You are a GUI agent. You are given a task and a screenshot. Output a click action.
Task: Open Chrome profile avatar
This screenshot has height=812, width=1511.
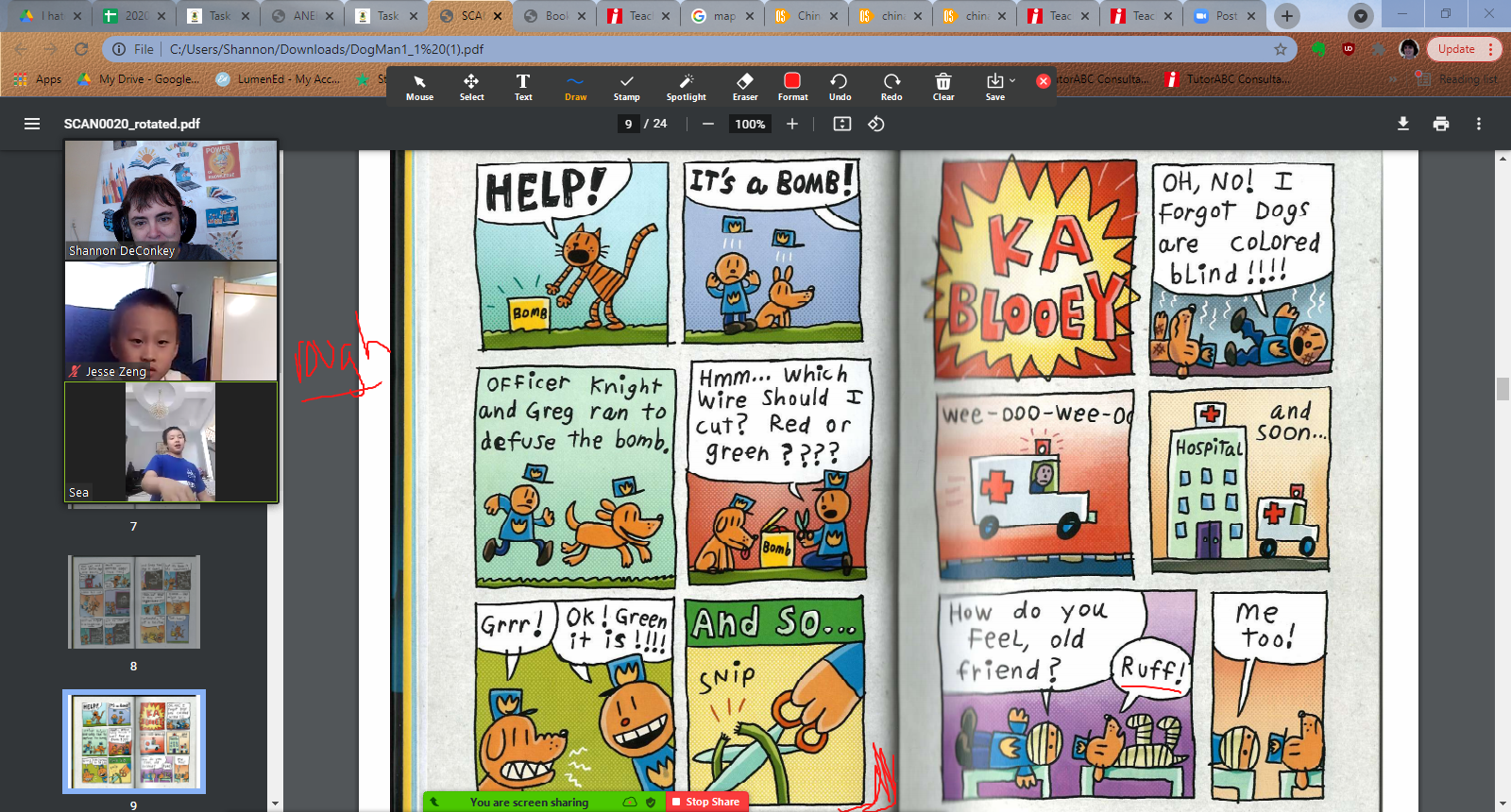[x=1409, y=49]
